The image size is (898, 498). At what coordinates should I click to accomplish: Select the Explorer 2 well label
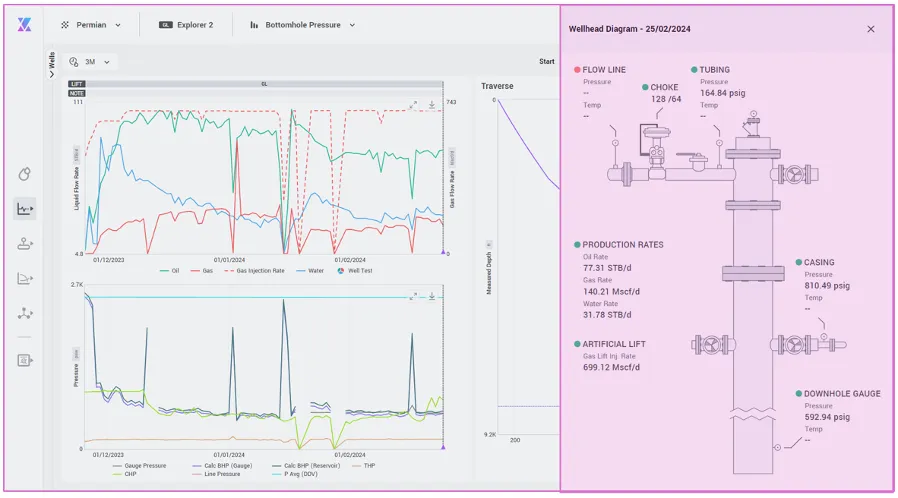point(195,25)
